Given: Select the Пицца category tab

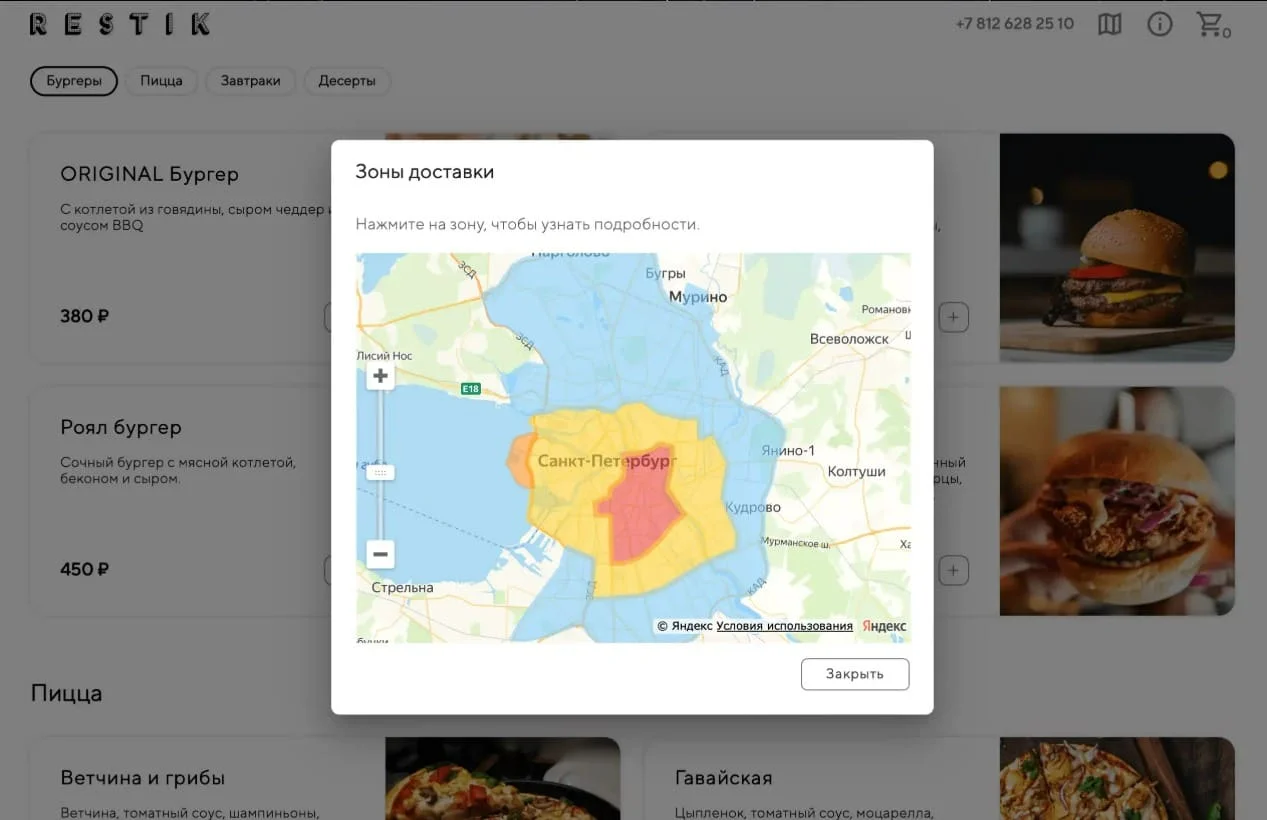Looking at the screenshot, I should point(161,81).
